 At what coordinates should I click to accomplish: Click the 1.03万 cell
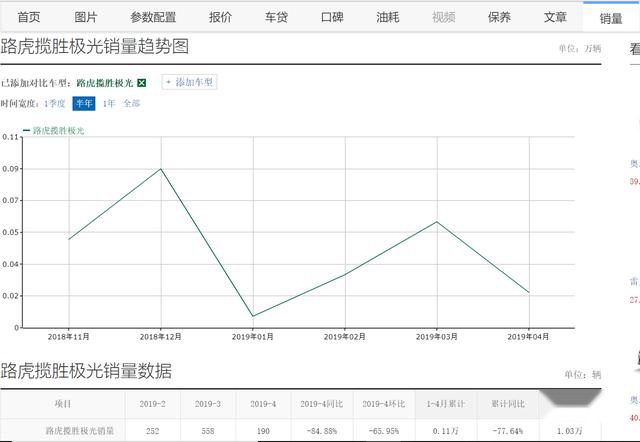pyautogui.click(x=570, y=431)
